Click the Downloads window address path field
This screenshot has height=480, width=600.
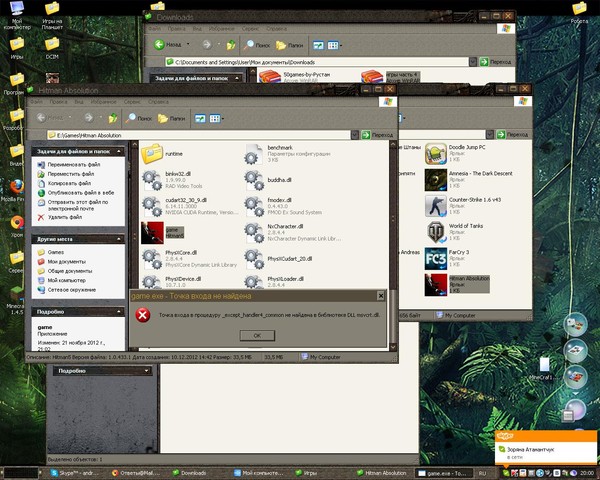pos(317,62)
